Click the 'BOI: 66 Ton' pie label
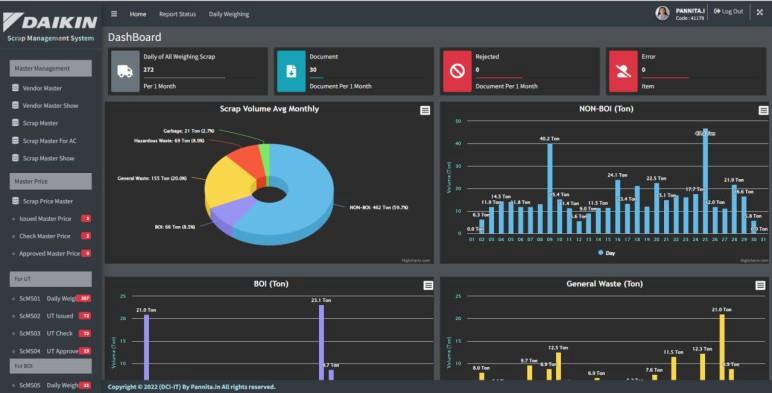 (x=175, y=227)
